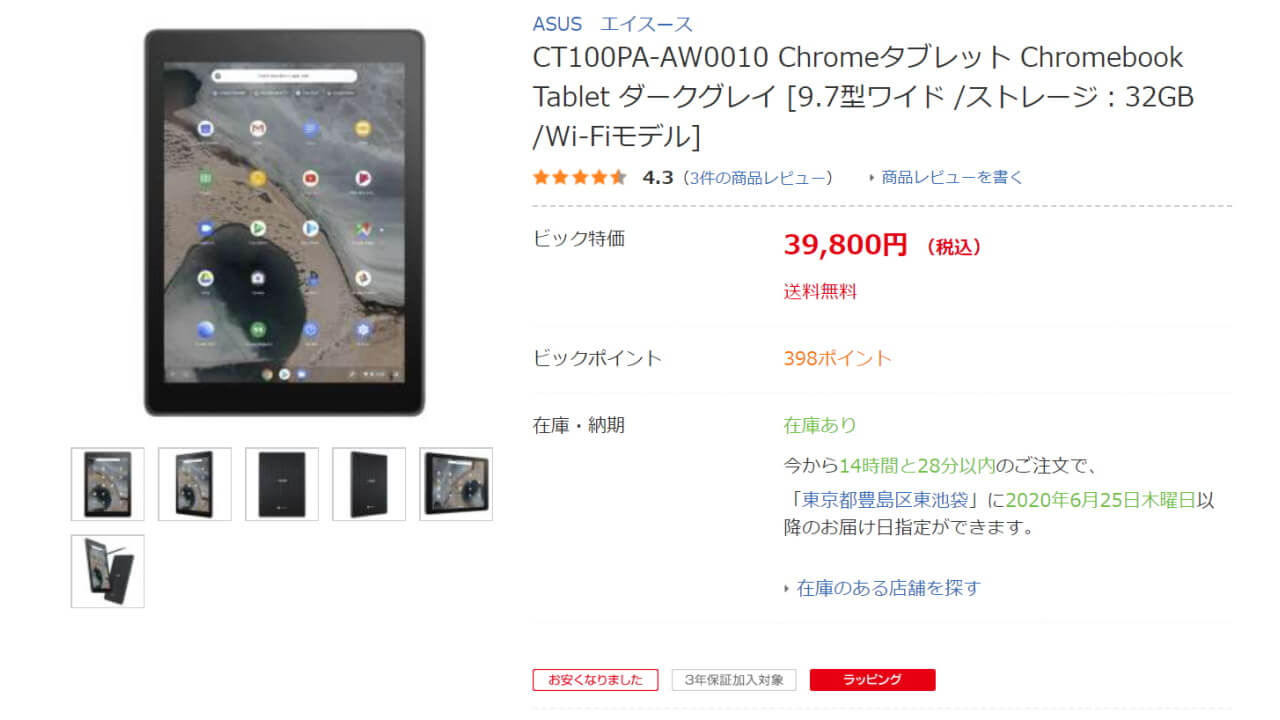Screen dimensions: 1280x720
Task: Click 商品レビューを書く link
Action: coord(952,177)
